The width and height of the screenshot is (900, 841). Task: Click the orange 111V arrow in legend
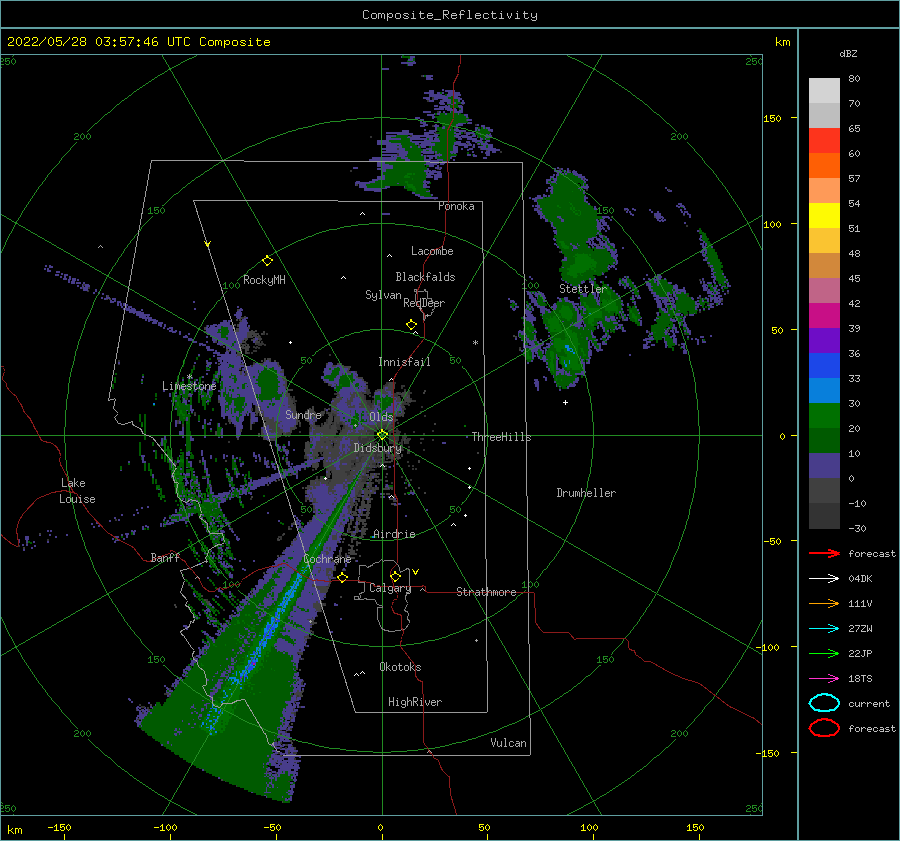[824, 603]
